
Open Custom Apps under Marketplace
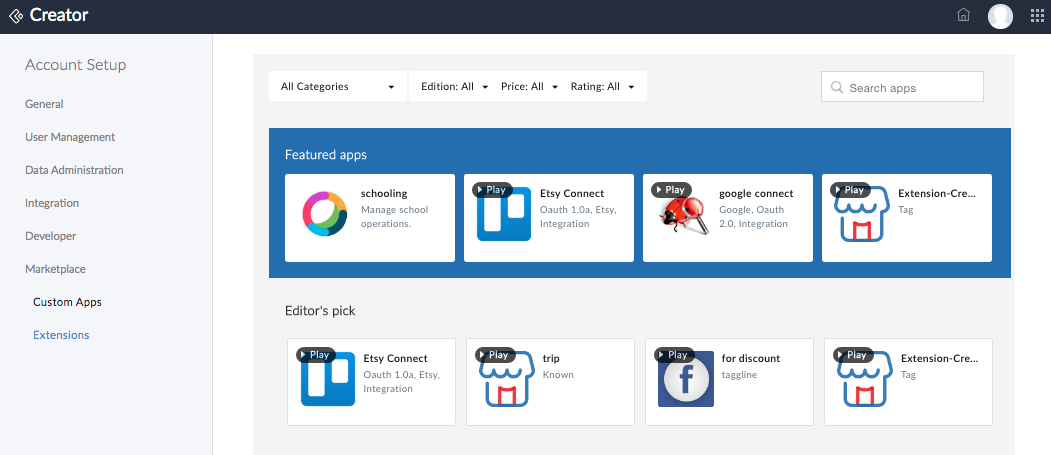[68, 302]
